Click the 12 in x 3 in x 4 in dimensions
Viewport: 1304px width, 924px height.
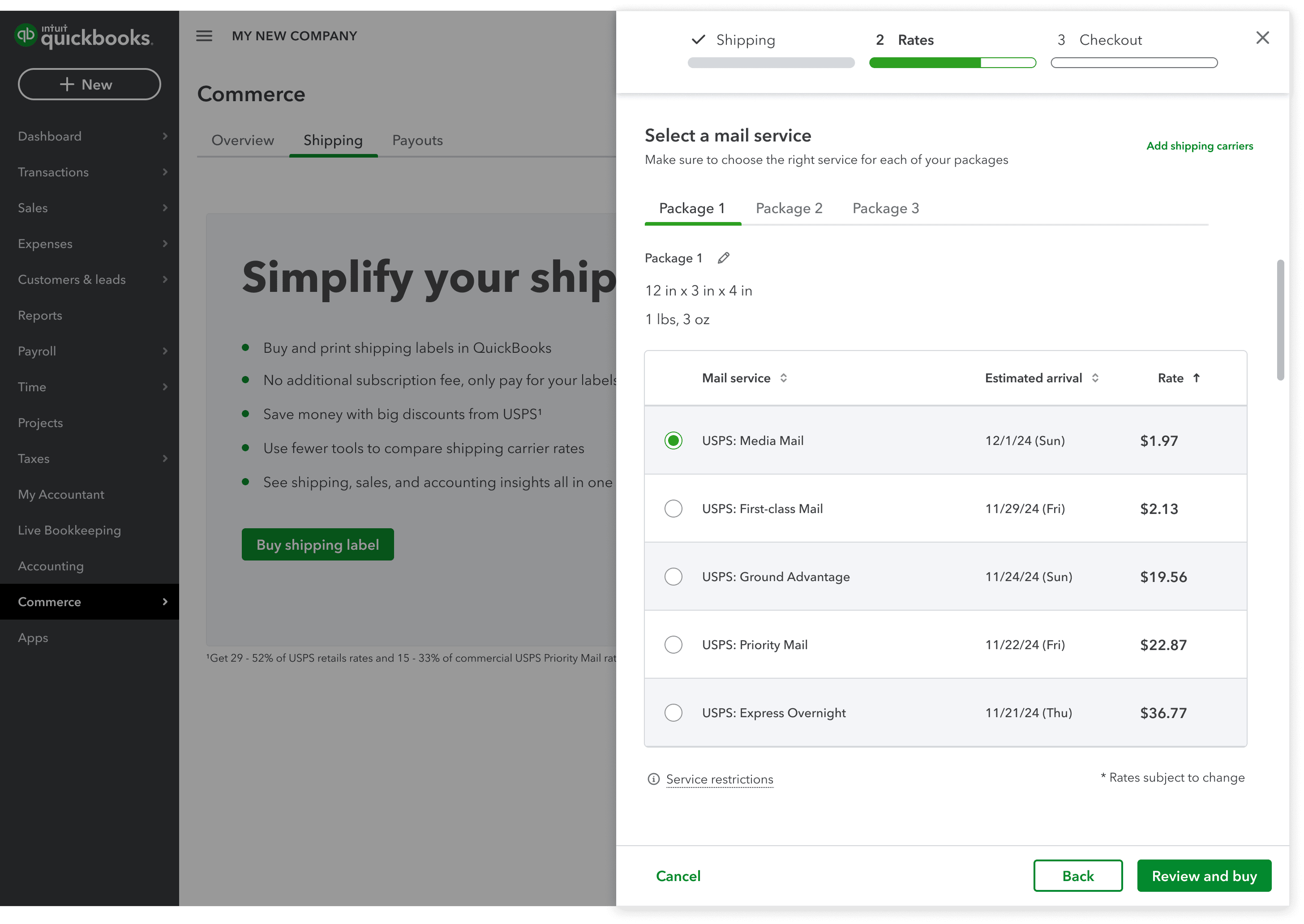point(699,291)
